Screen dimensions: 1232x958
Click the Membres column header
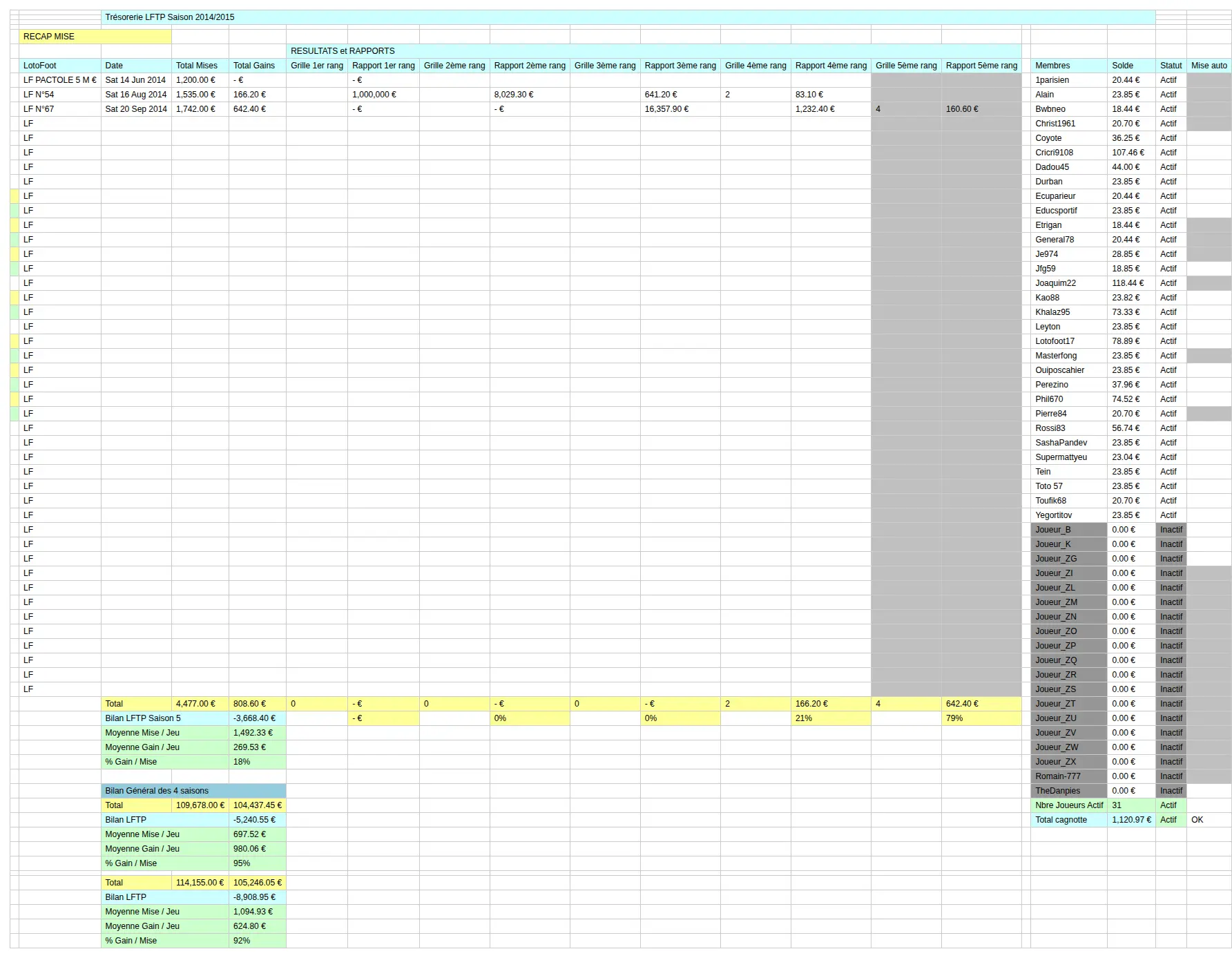tap(1069, 66)
